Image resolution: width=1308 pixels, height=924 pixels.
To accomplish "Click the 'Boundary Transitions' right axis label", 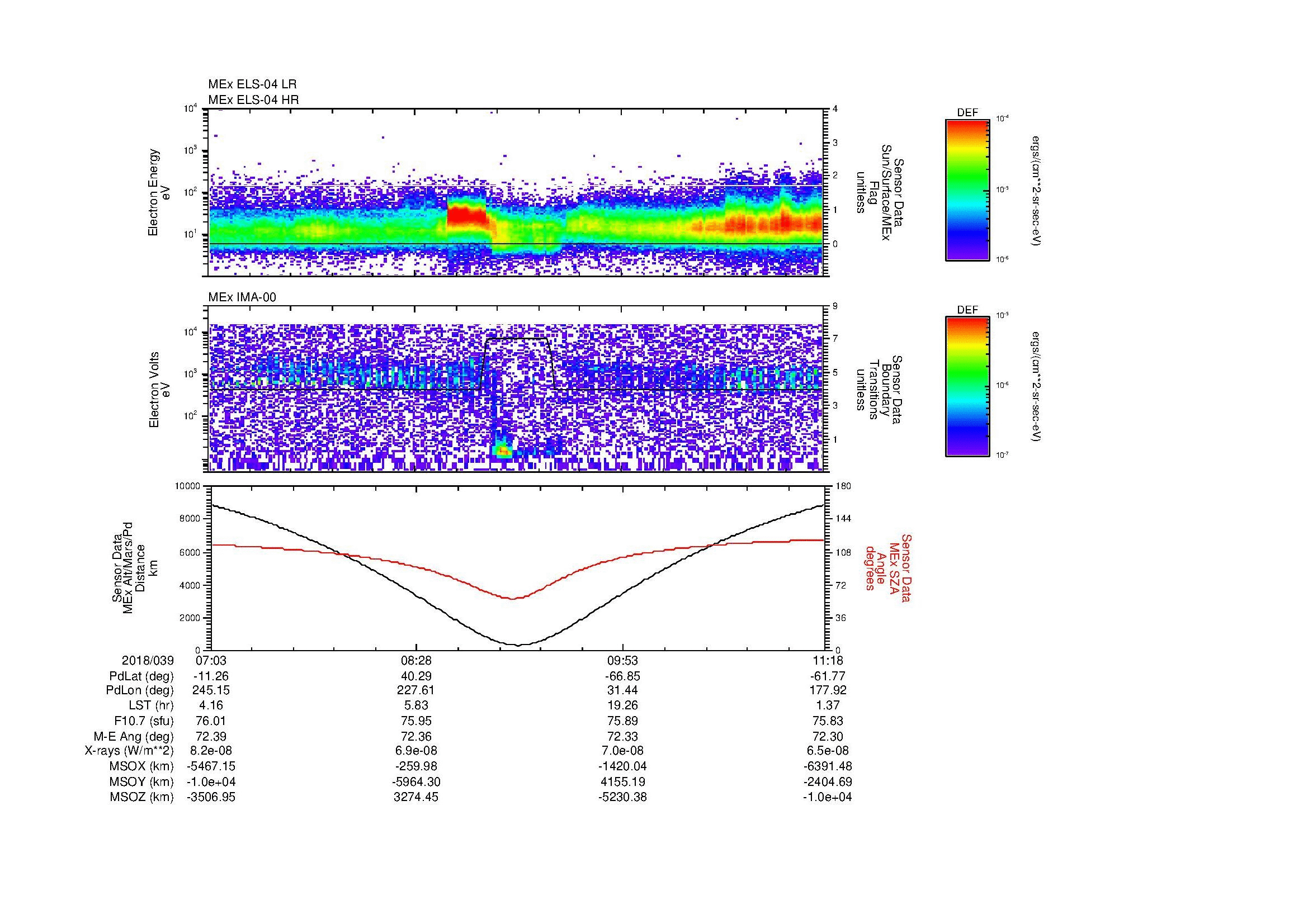I will [x=880, y=390].
